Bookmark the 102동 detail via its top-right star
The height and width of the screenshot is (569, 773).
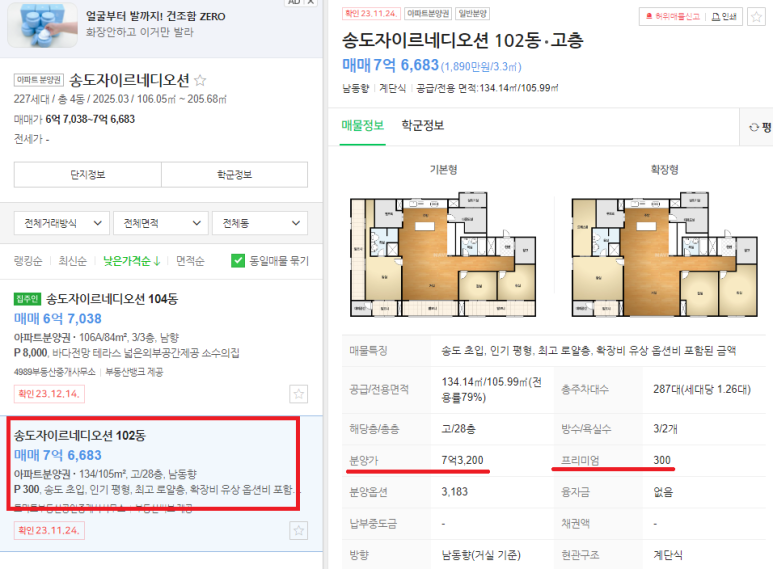tap(756, 17)
